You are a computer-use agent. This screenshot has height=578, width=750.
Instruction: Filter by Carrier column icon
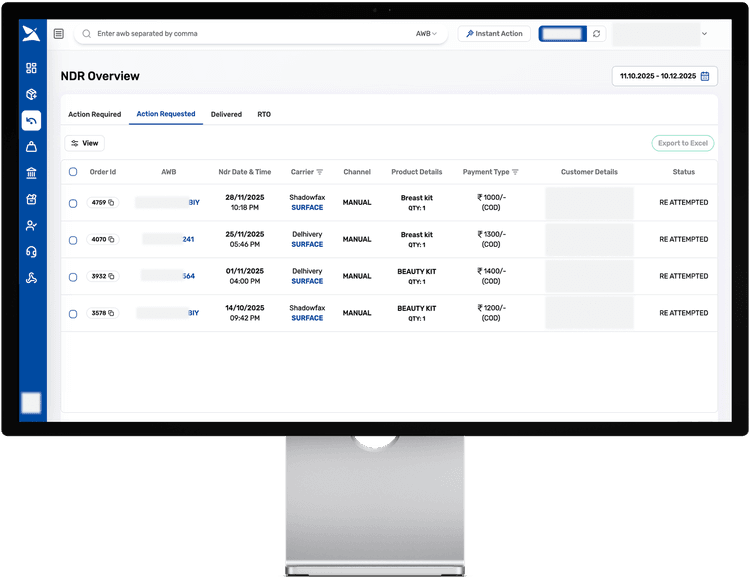point(320,172)
